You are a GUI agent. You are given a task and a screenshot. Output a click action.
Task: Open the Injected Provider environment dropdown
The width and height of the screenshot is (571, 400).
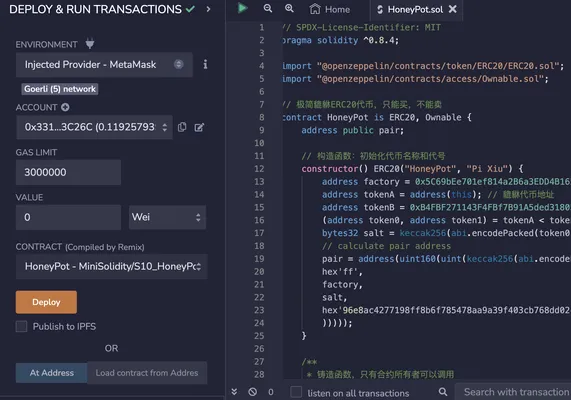click(104, 64)
